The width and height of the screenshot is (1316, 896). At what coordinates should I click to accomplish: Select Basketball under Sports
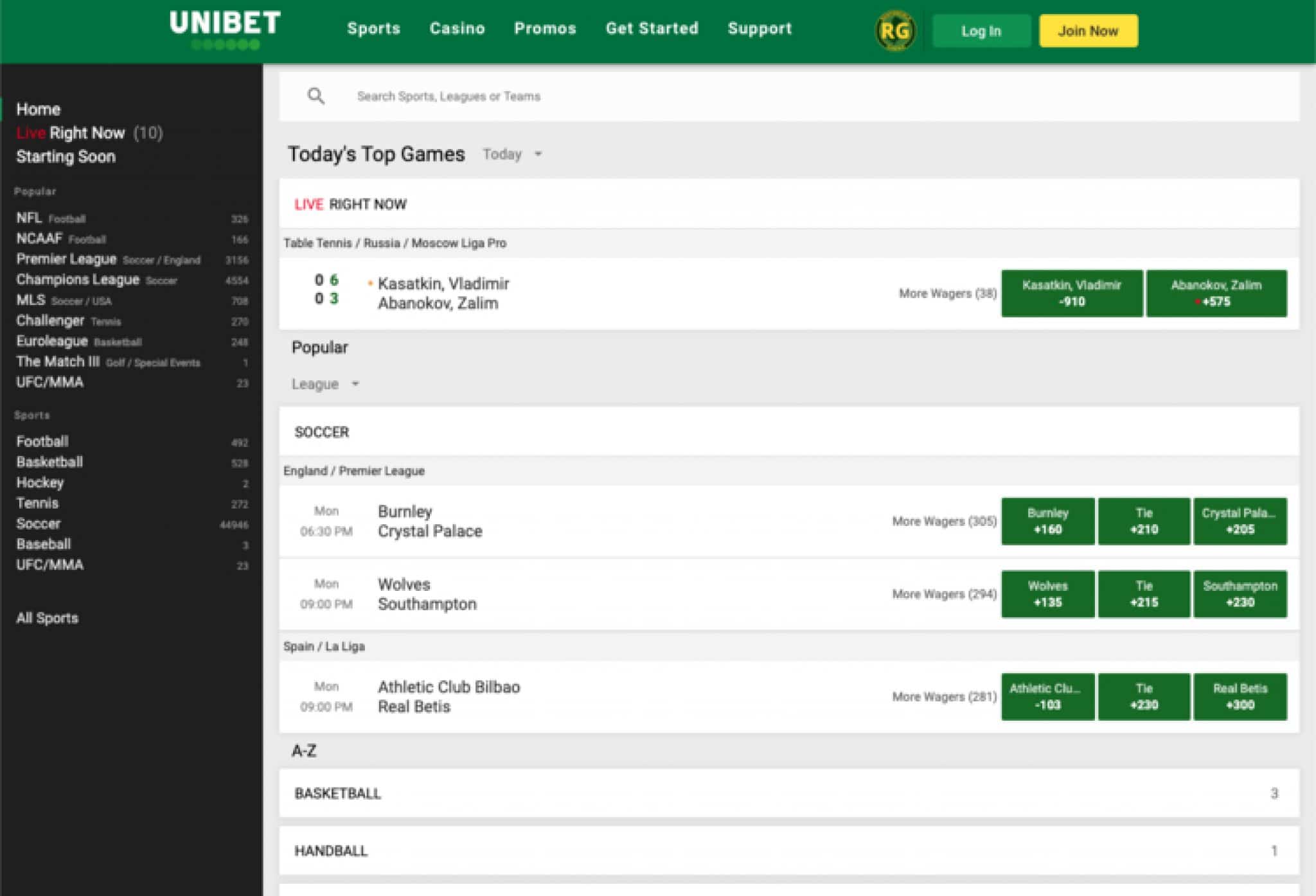point(132,462)
